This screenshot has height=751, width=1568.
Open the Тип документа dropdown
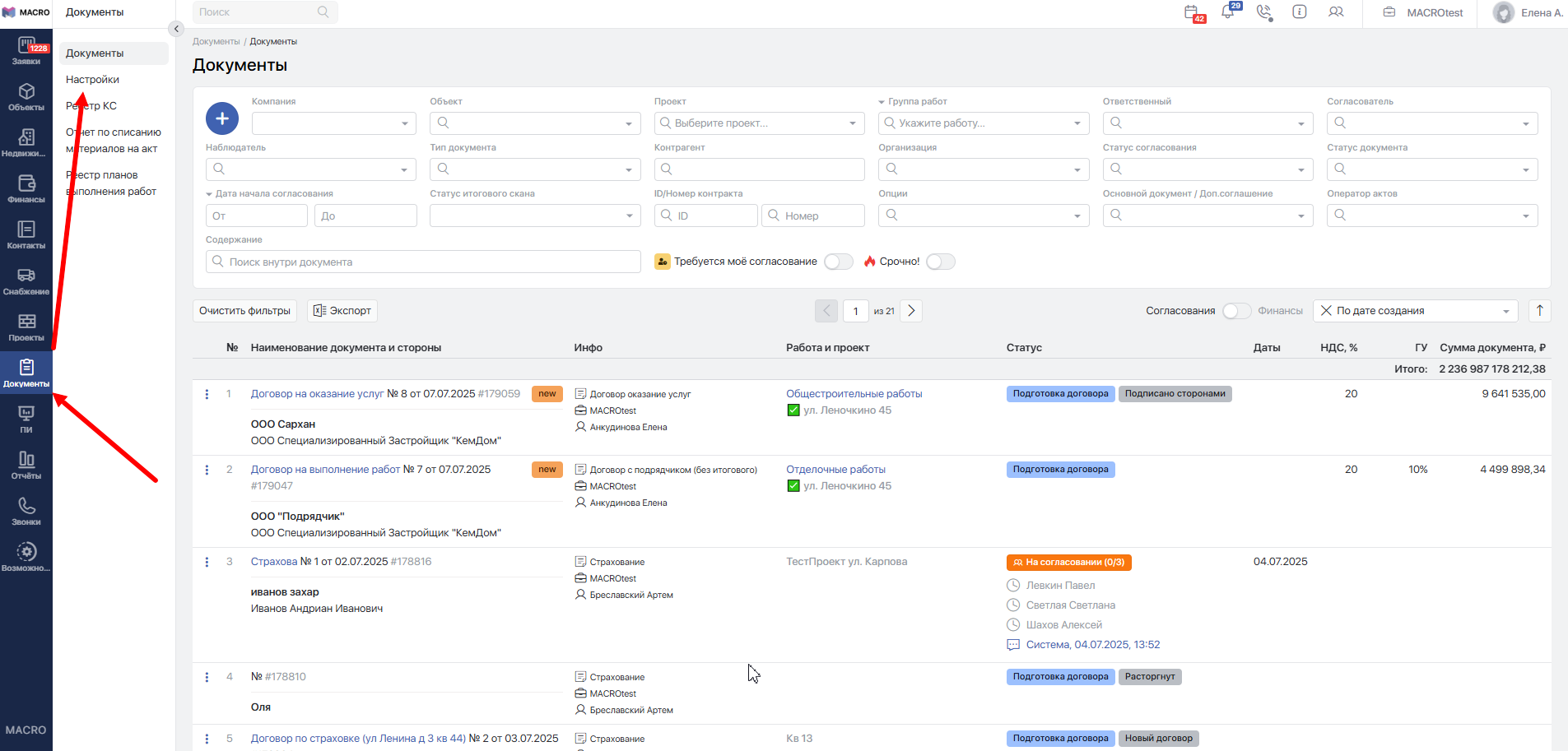coord(535,169)
